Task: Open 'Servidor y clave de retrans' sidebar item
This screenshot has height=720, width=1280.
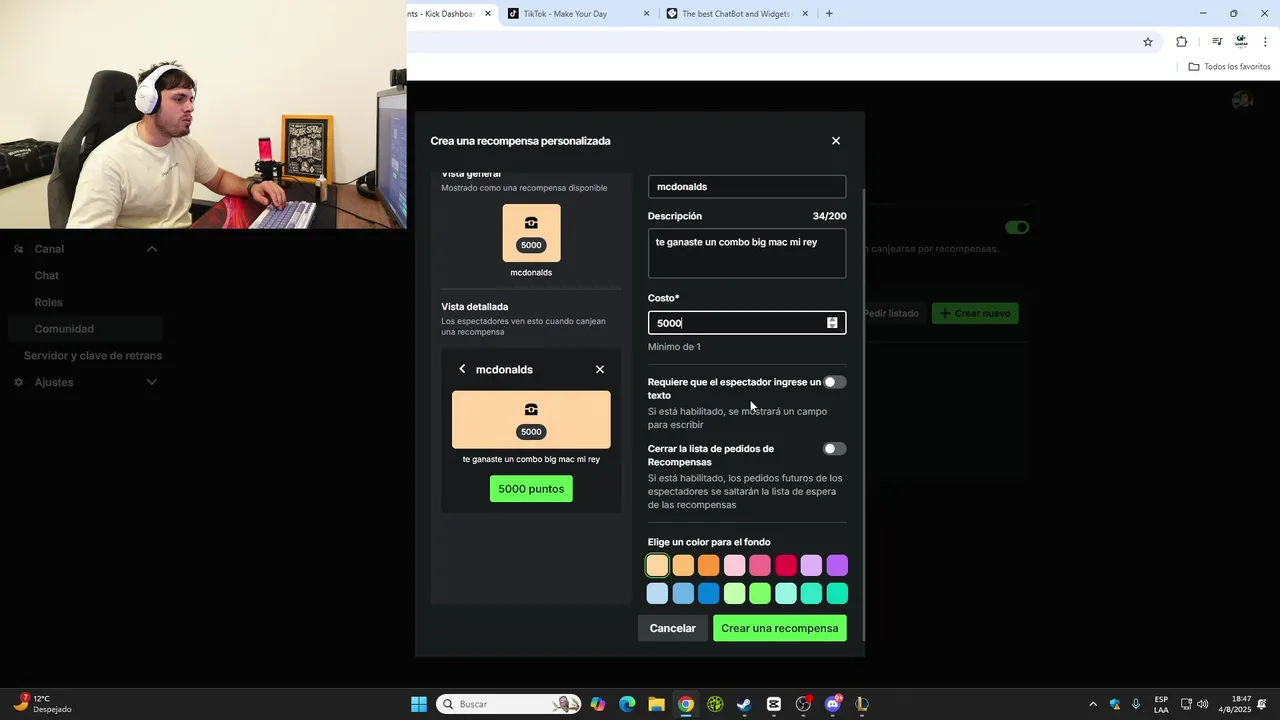Action: point(93,356)
